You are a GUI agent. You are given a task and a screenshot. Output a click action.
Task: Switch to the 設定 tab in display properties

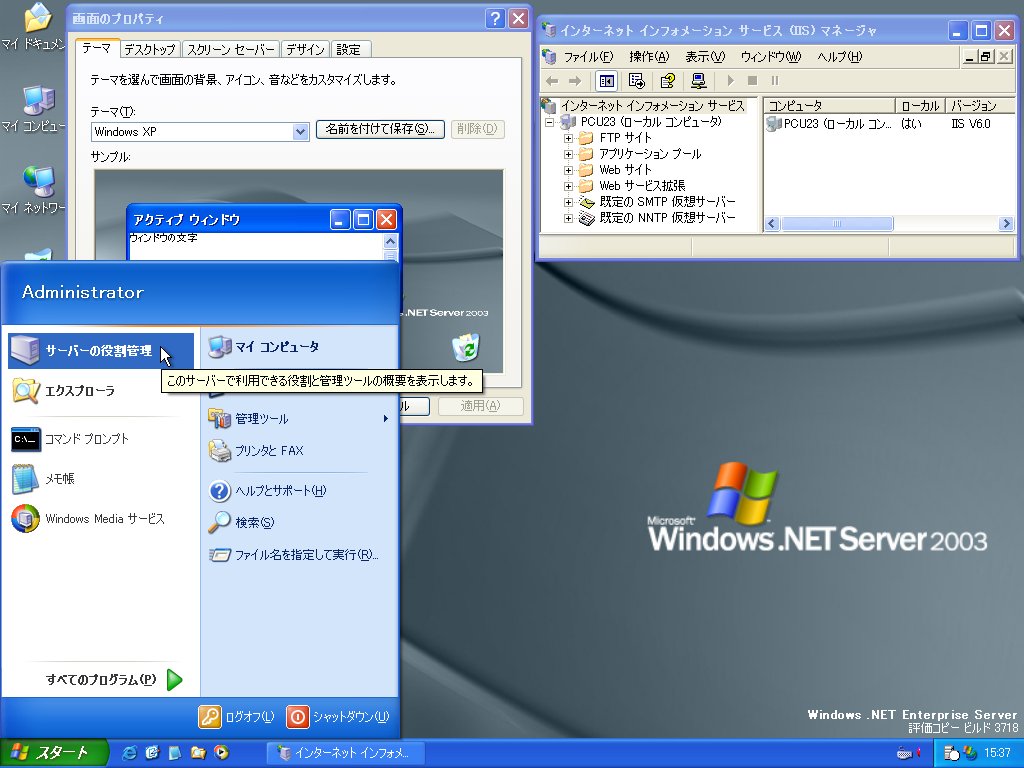coord(349,50)
